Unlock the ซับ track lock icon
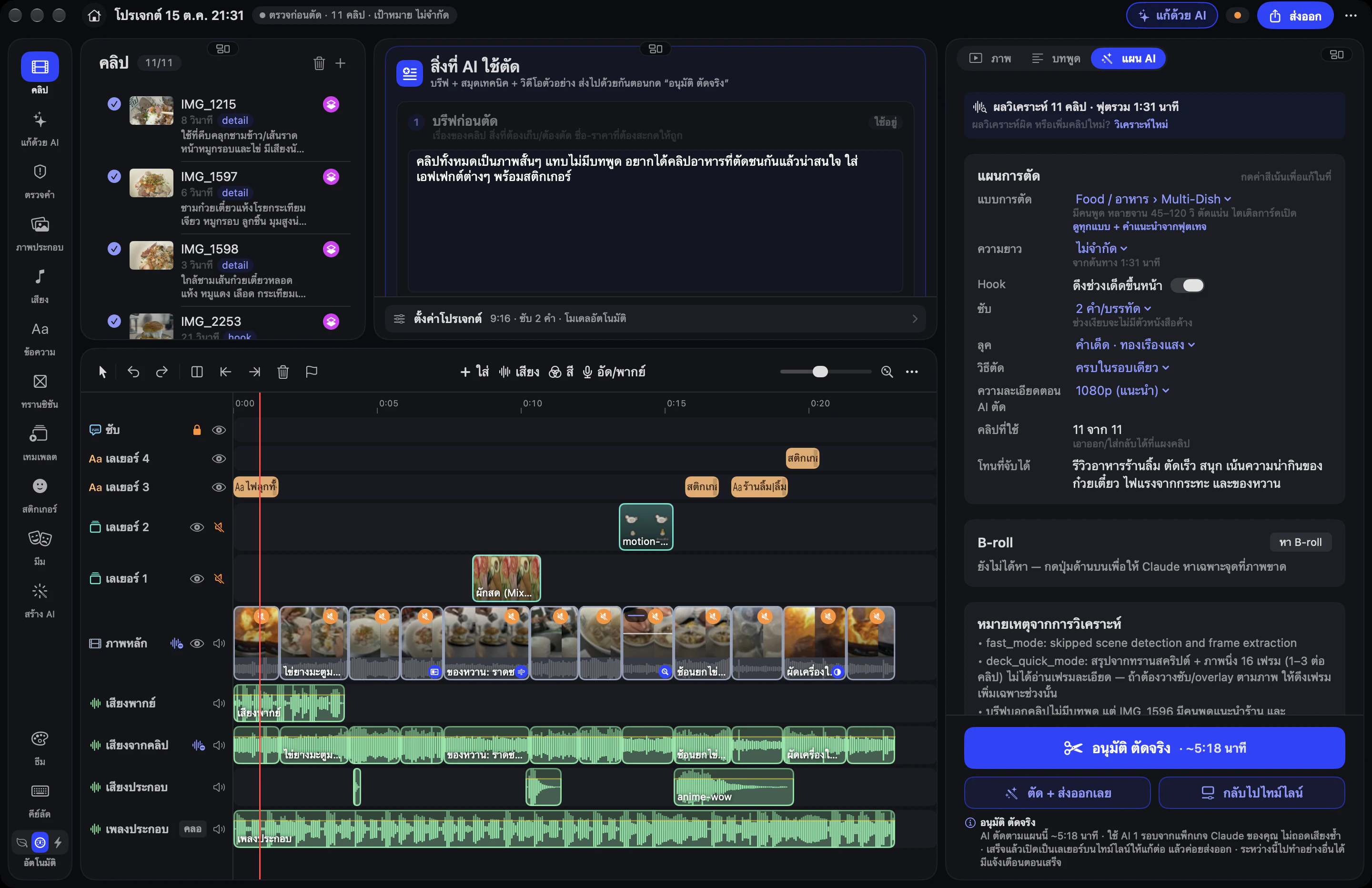The height and width of the screenshot is (888, 1372). click(197, 430)
